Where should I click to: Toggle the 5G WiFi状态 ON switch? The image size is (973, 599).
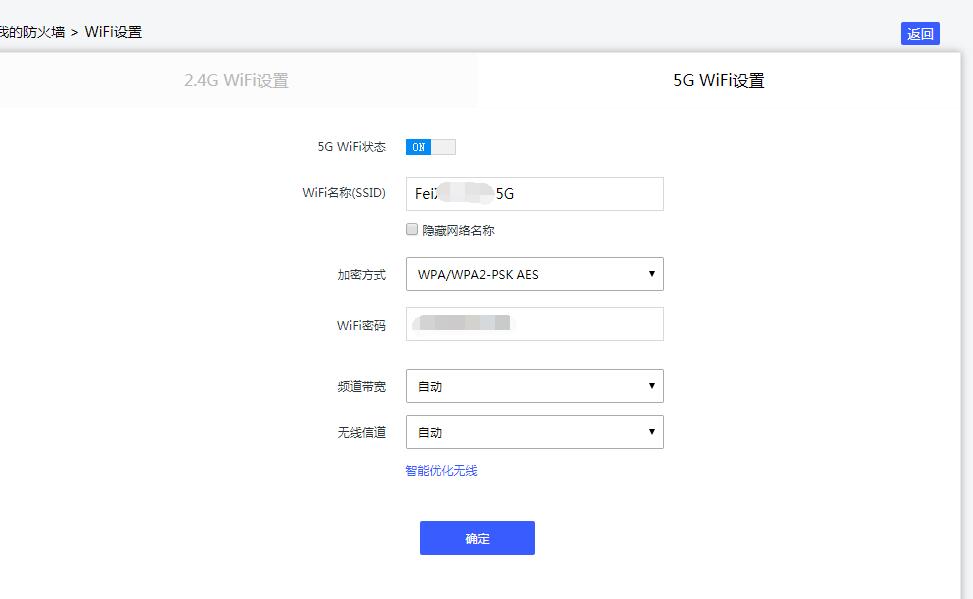(419, 147)
